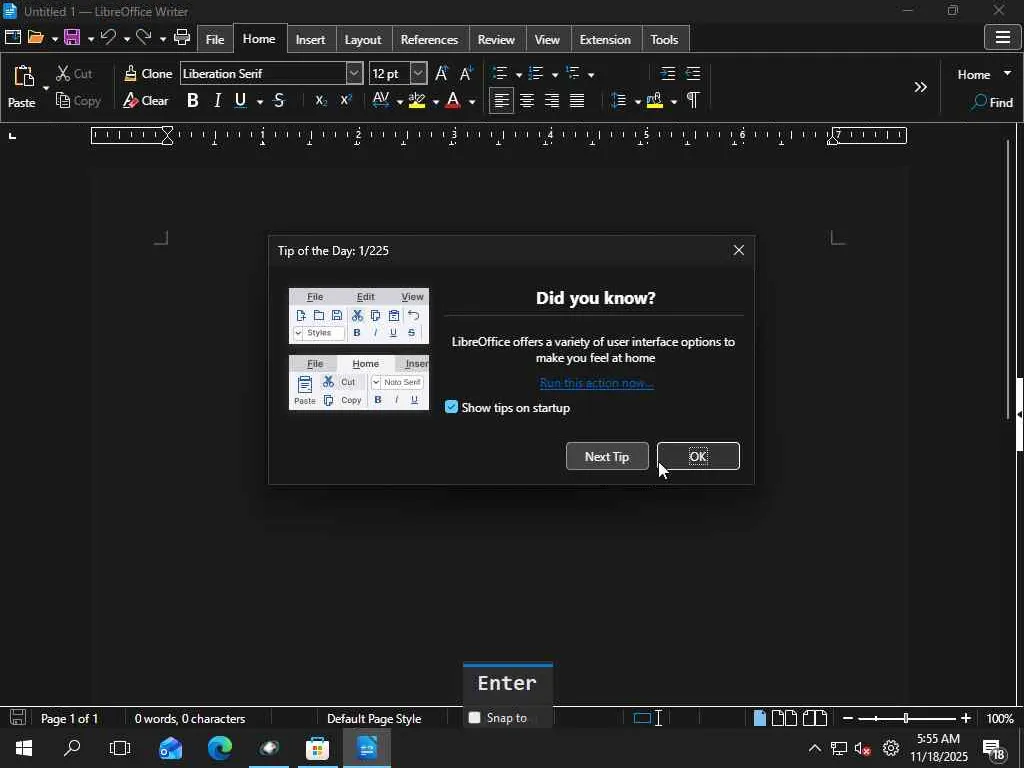Apply Subscript formatting
1024x768 pixels.
pos(321,101)
